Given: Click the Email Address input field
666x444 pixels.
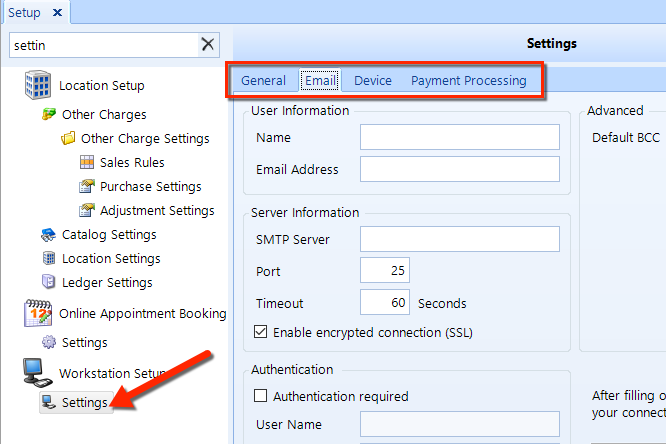Looking at the screenshot, I should (x=460, y=170).
